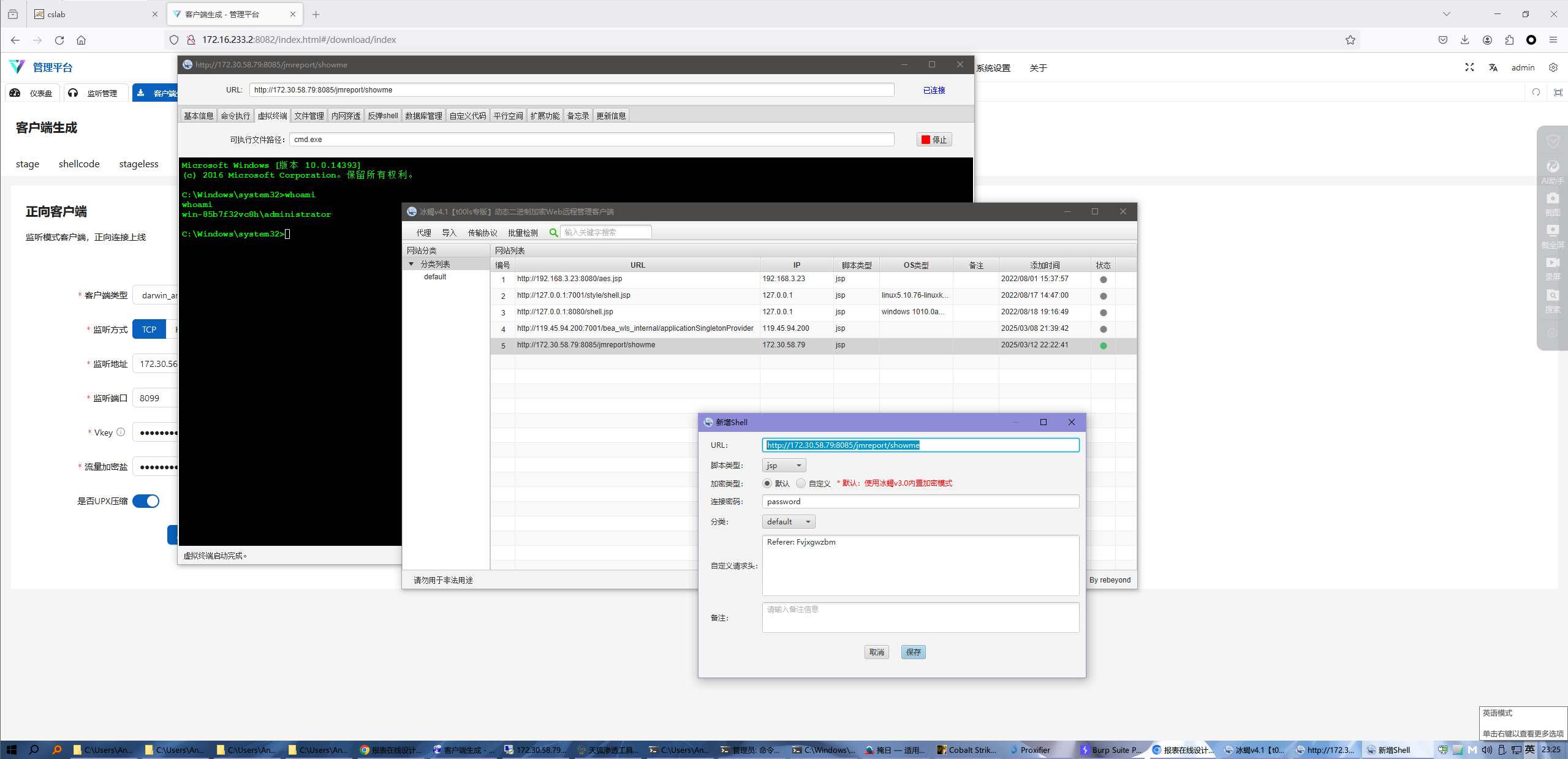Open the jsp script type dropdown
The image size is (1568, 759).
coord(784,466)
